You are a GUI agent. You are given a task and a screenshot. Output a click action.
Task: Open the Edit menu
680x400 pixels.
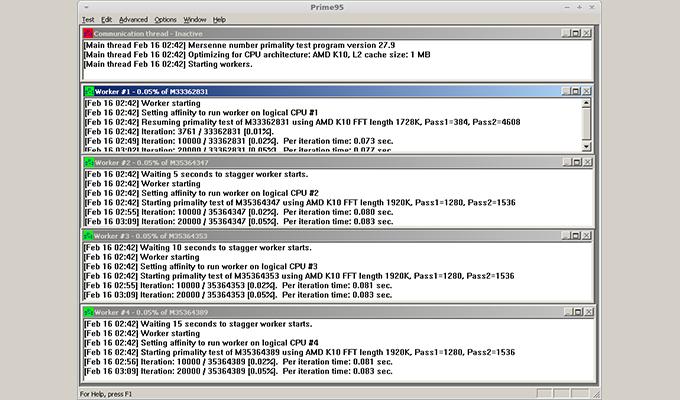[106, 20]
